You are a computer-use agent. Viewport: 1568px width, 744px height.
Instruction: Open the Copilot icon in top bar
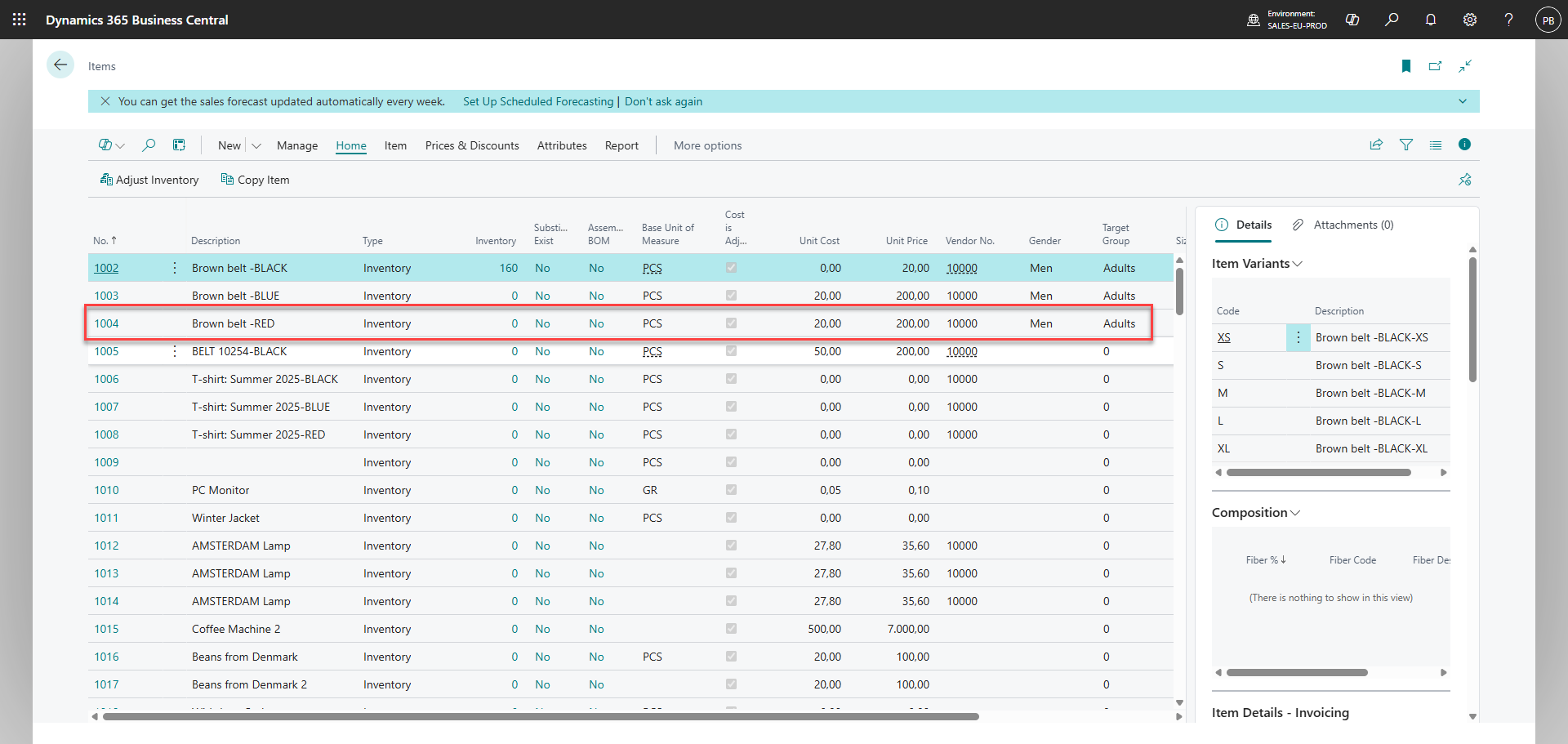1352,20
